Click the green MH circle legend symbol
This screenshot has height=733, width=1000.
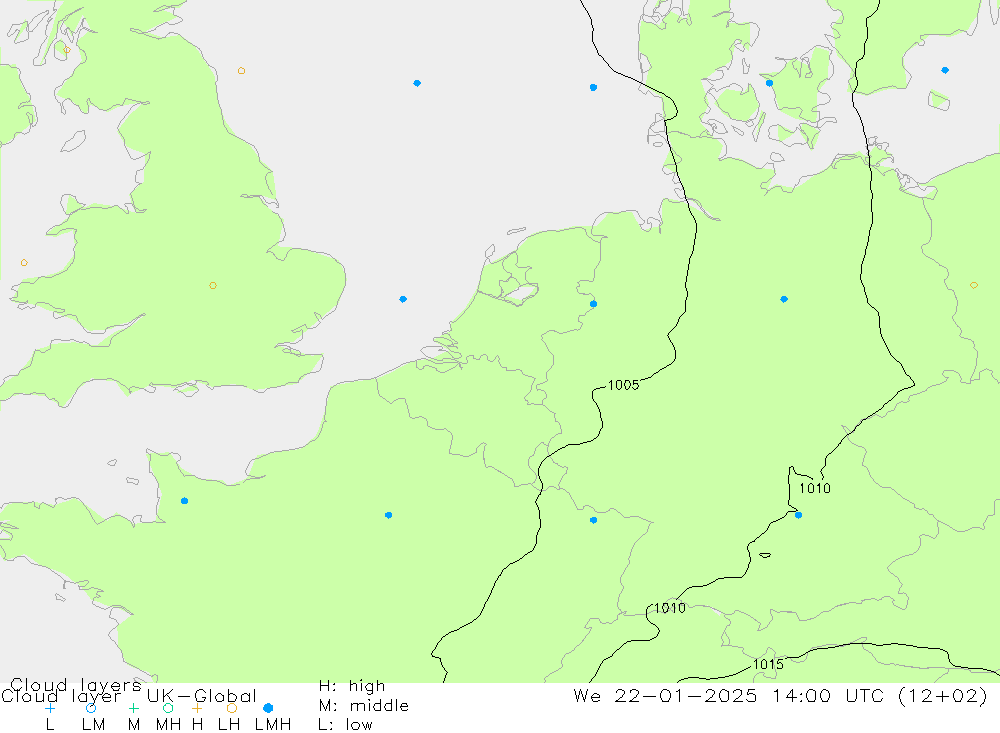[x=168, y=708]
